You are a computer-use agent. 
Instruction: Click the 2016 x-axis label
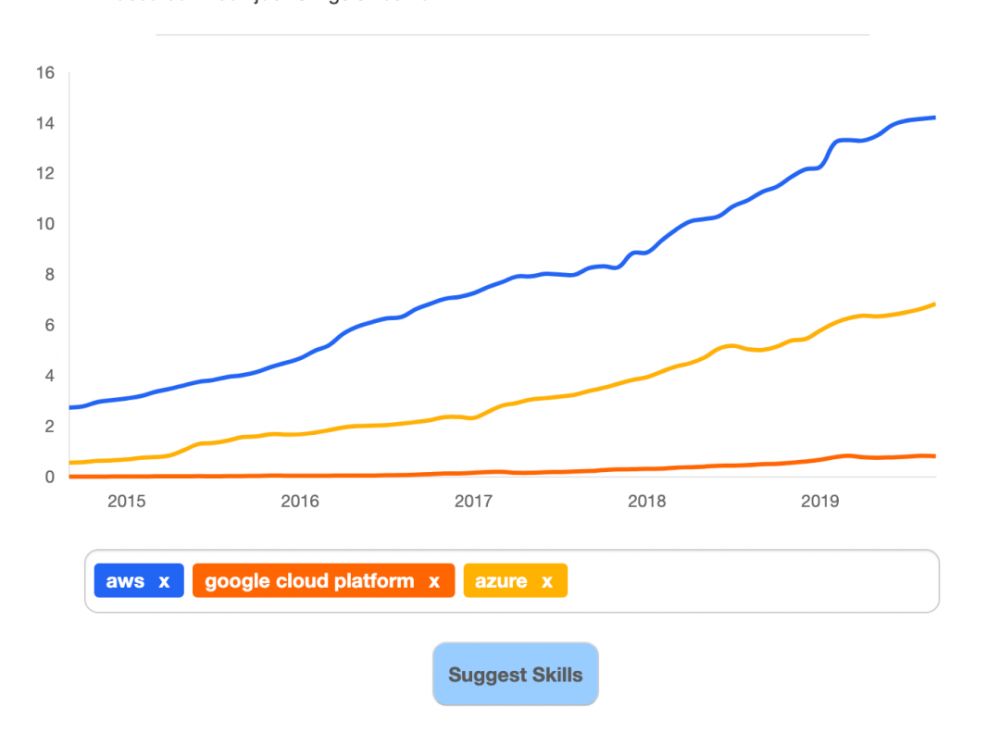(x=300, y=501)
